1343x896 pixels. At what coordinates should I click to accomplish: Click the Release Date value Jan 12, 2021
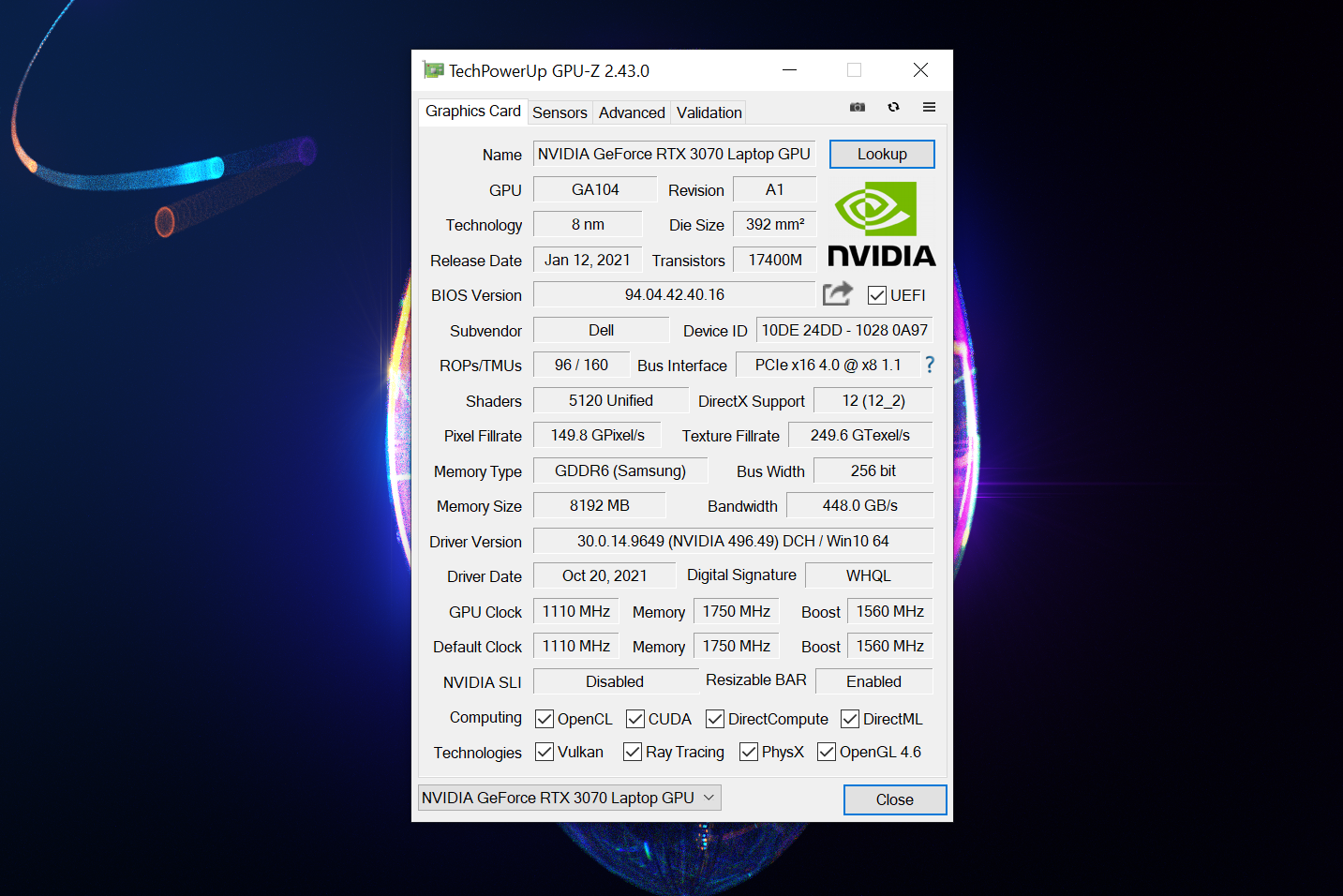(x=588, y=260)
